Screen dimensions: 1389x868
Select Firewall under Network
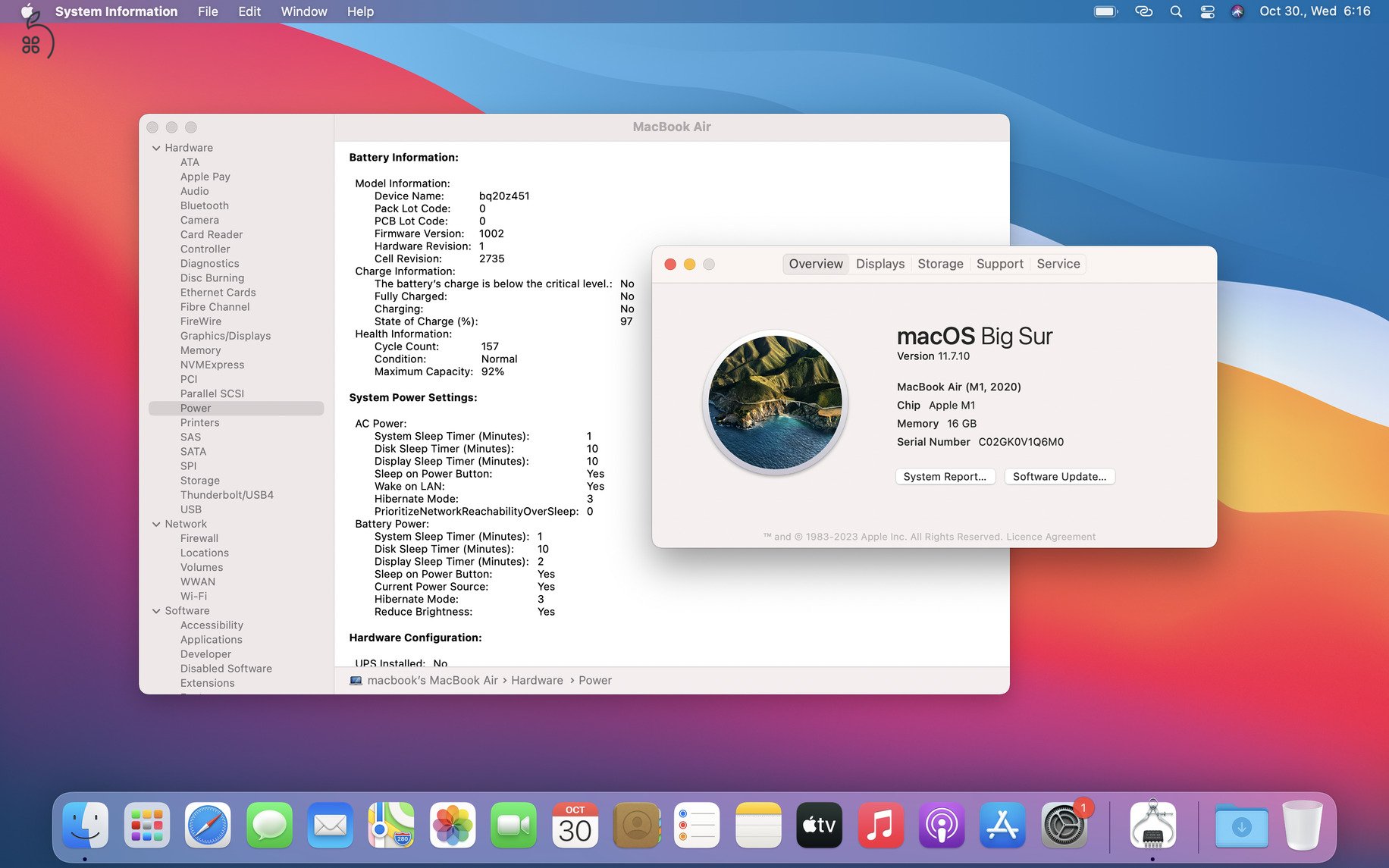(199, 538)
